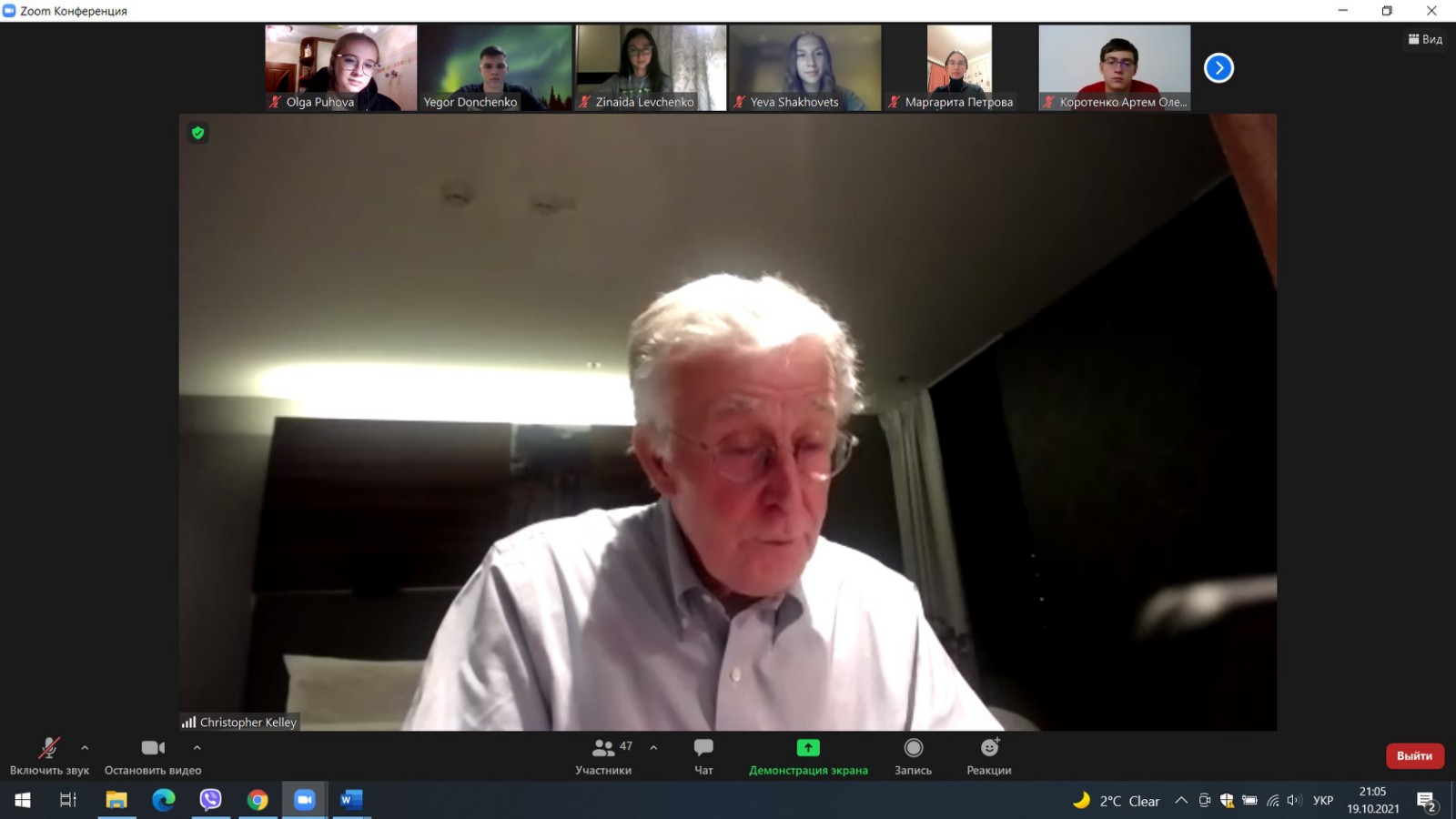Leave meeting with Выйти button
The height and width of the screenshot is (819, 1456).
(1414, 755)
